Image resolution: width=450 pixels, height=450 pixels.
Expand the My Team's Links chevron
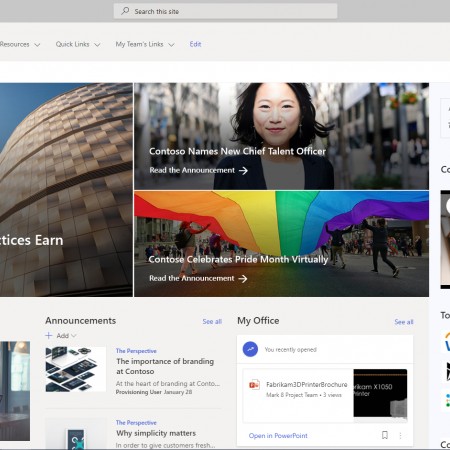point(171,45)
